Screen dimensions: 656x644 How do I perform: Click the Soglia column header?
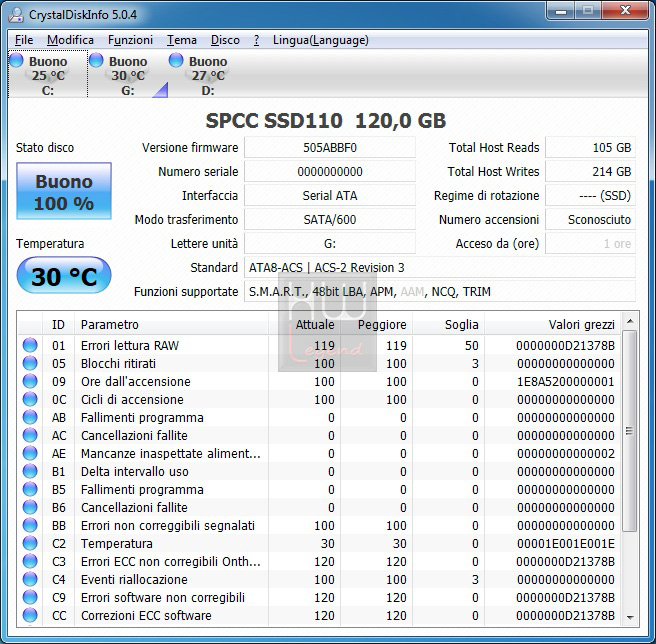tap(448, 325)
